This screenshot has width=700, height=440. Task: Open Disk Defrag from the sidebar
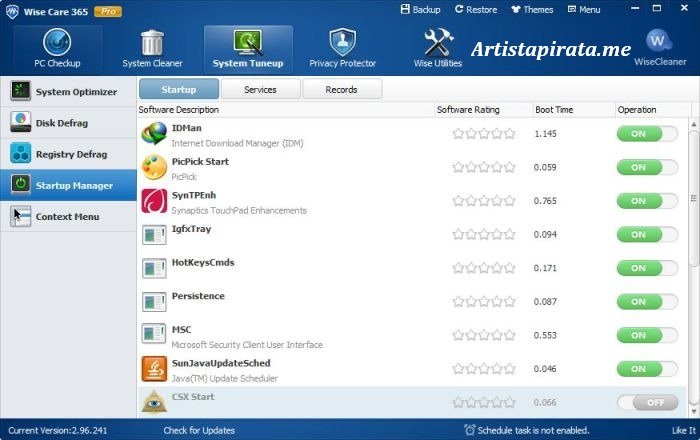(68, 123)
